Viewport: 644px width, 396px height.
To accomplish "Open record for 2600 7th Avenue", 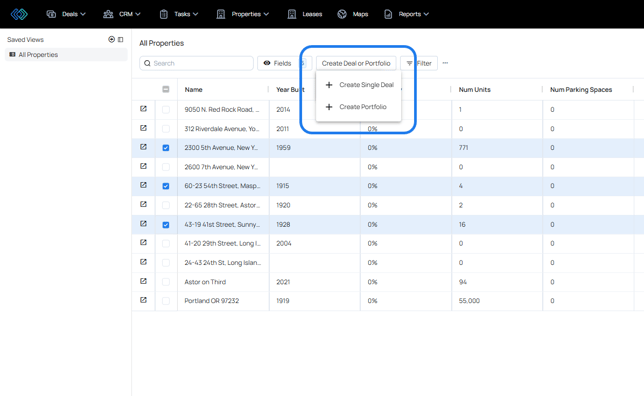I will pyautogui.click(x=143, y=166).
